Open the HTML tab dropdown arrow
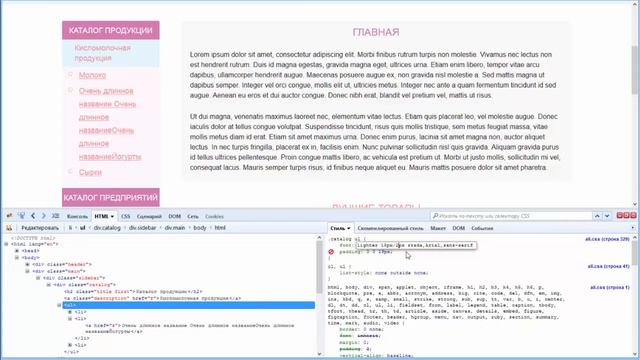The width and height of the screenshot is (640, 360). 112,216
